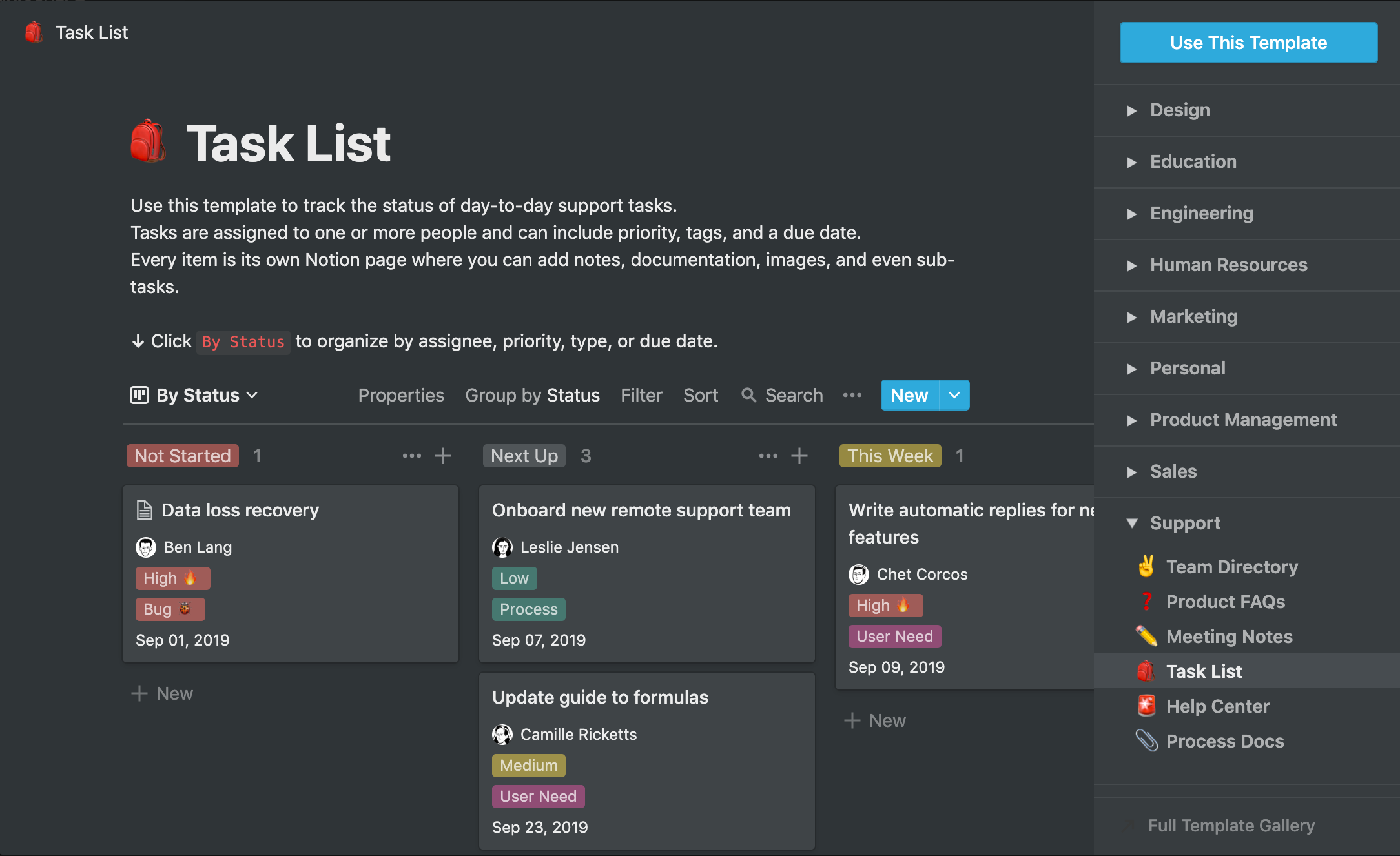Open the By Status view dropdown
Image resolution: width=1400 pixels, height=856 pixels.
click(x=194, y=395)
